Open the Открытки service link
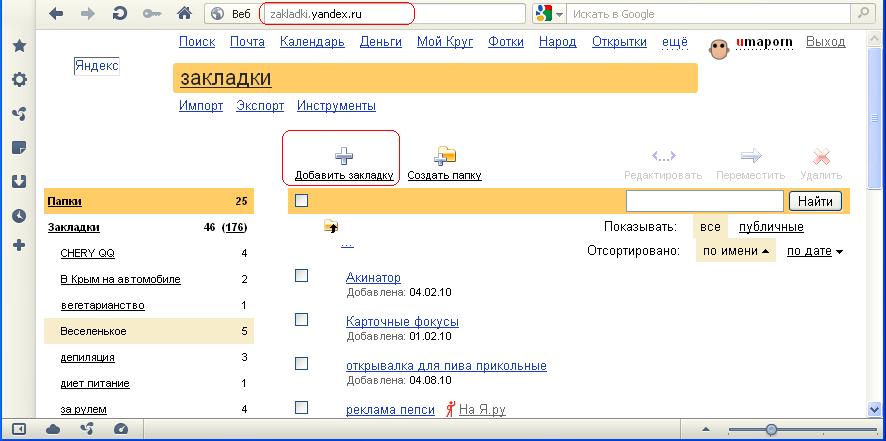Viewport: 886px width, 441px height. coord(619,42)
